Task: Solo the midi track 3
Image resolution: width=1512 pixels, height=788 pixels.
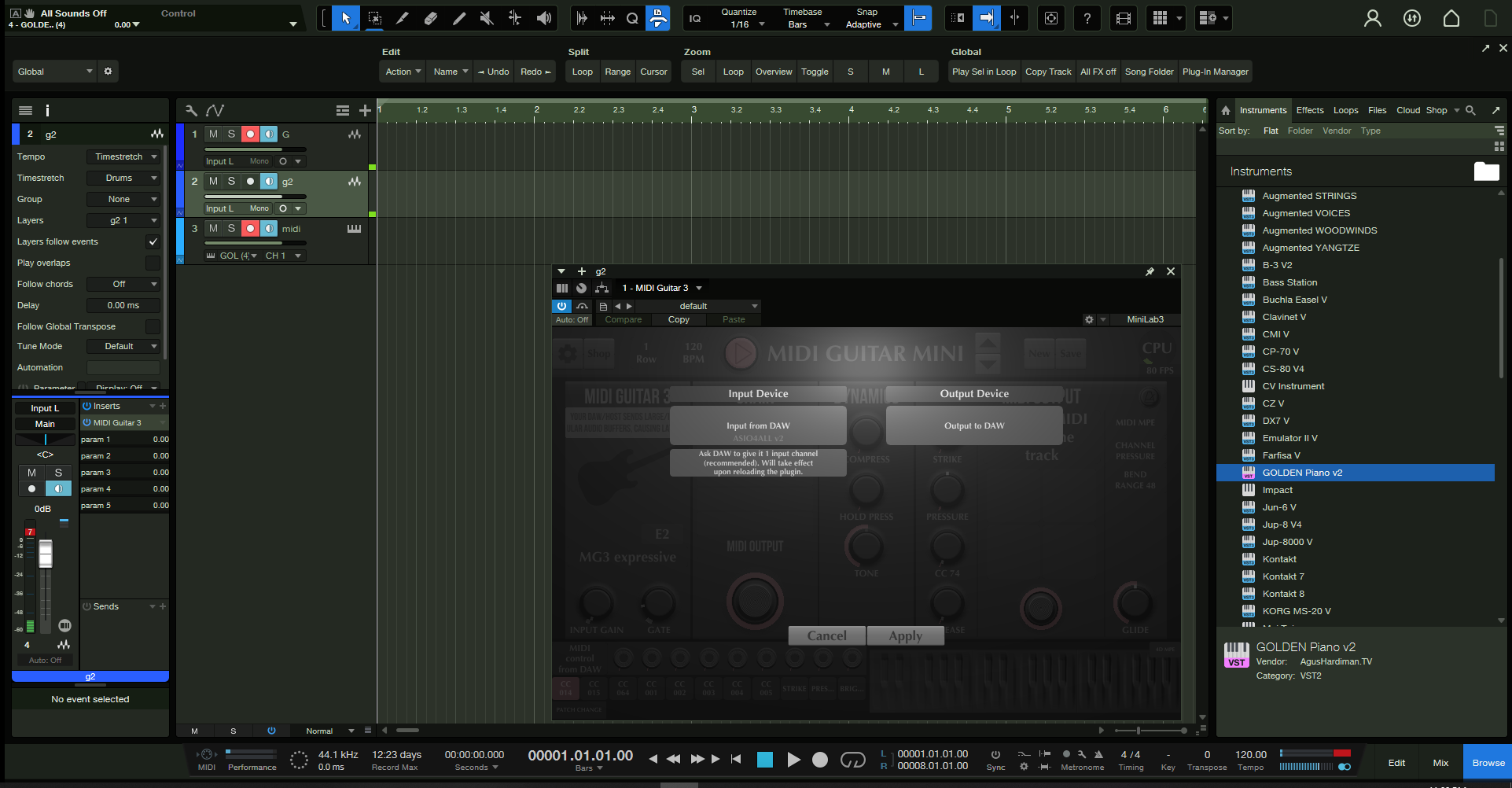Action: click(x=231, y=229)
